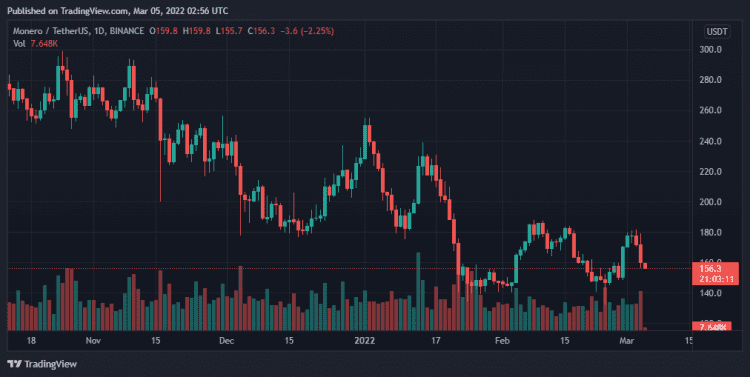
Task: Click the Dec label on the time axis
Action: click(226, 341)
